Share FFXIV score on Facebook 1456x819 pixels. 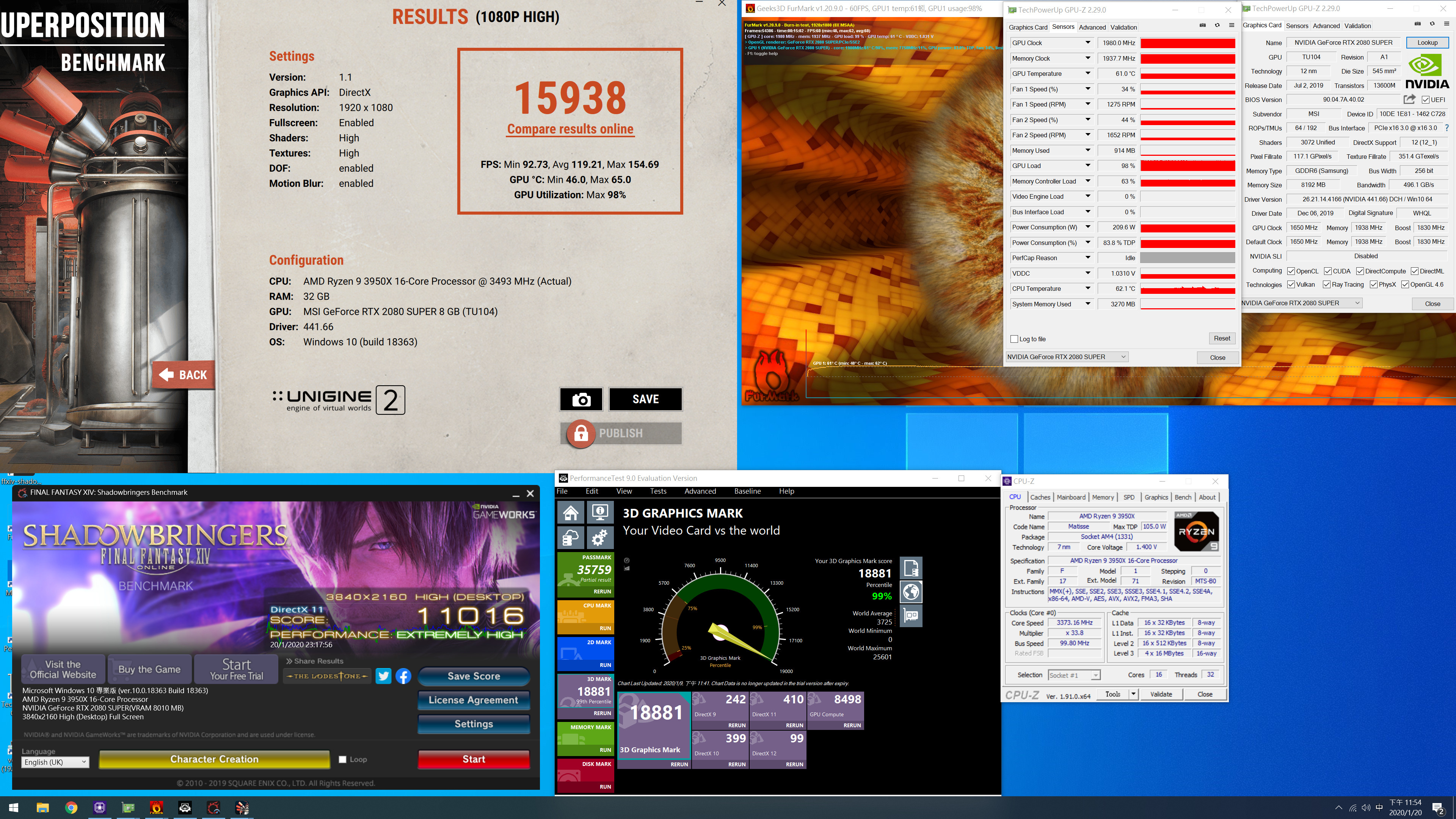pos(403,676)
